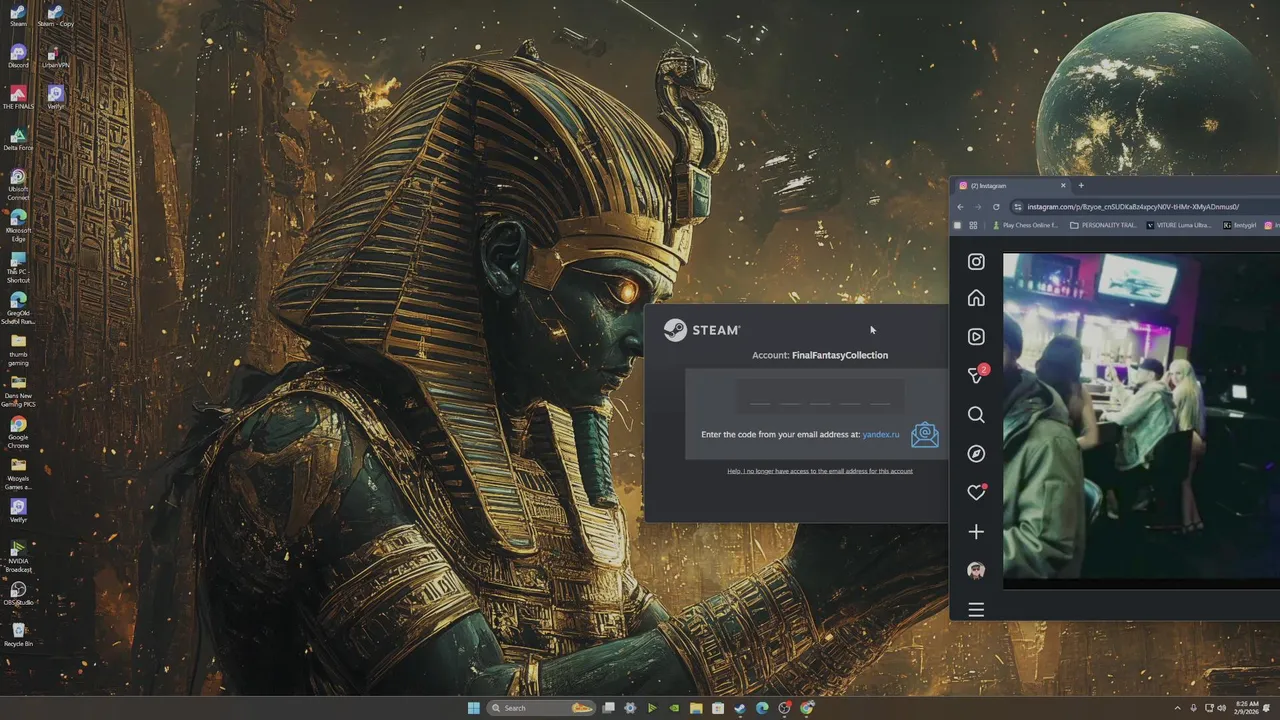This screenshot has height=720, width=1280.
Task: Select the (2) Instagram browser tab
Action: [1010, 185]
